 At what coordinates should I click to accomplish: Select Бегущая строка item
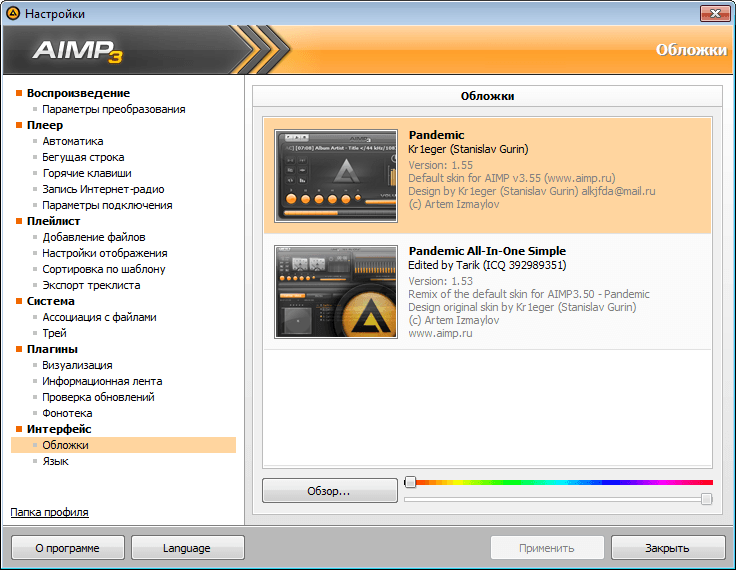(83, 157)
